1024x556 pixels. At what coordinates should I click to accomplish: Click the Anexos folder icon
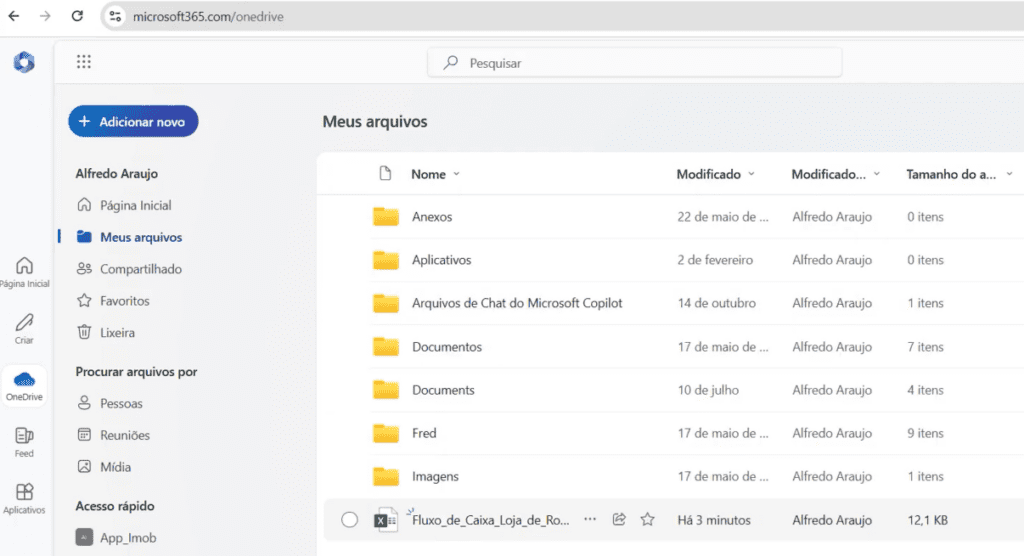[386, 216]
